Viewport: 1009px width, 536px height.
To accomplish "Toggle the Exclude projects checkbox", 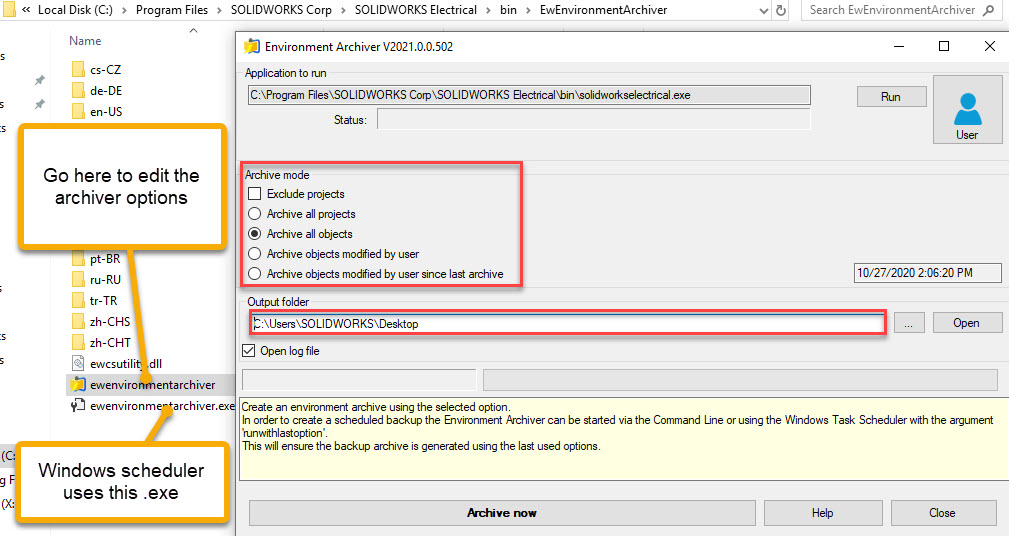I will tap(255, 194).
